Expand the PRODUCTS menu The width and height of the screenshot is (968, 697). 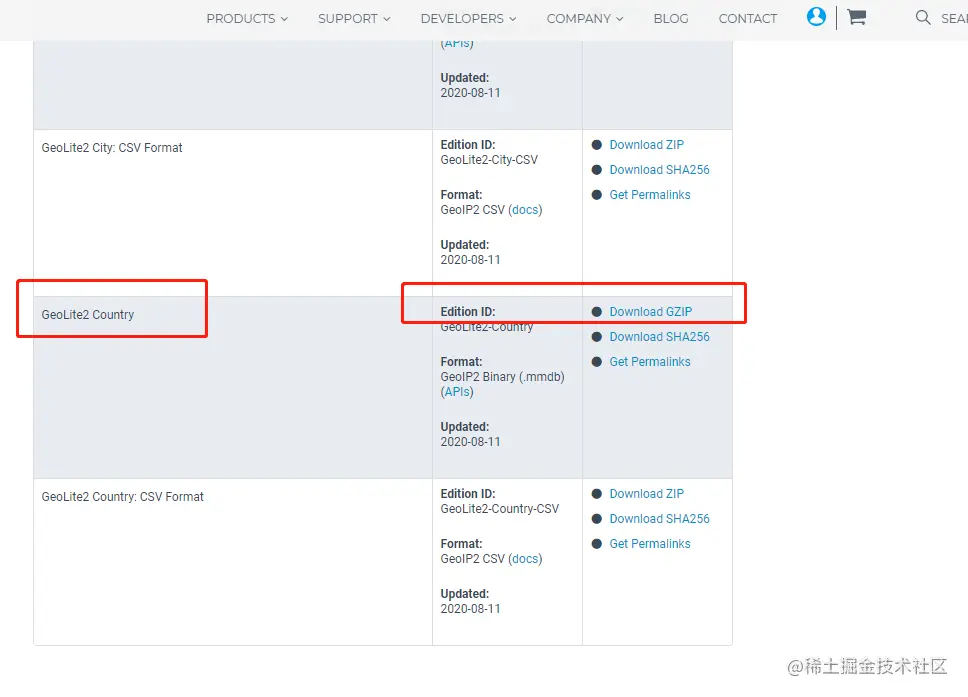tap(247, 19)
